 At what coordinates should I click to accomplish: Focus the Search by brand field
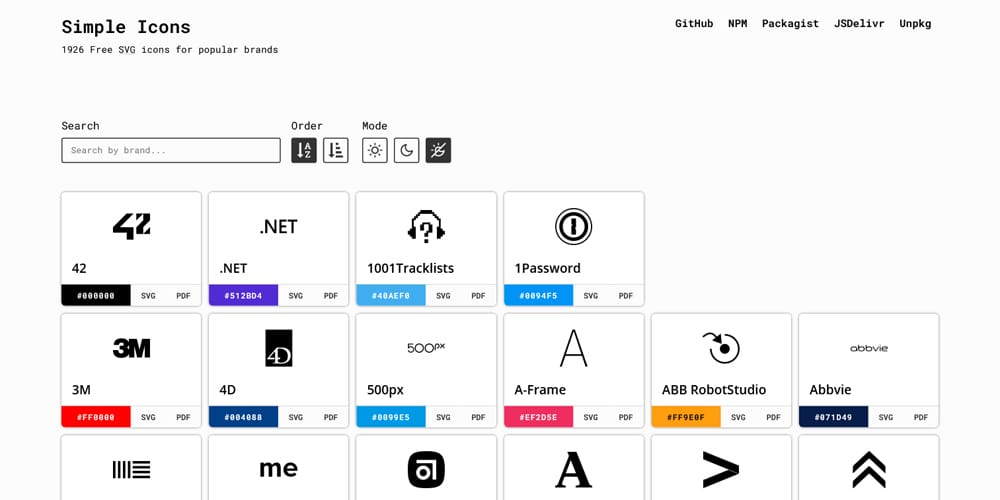(171, 151)
